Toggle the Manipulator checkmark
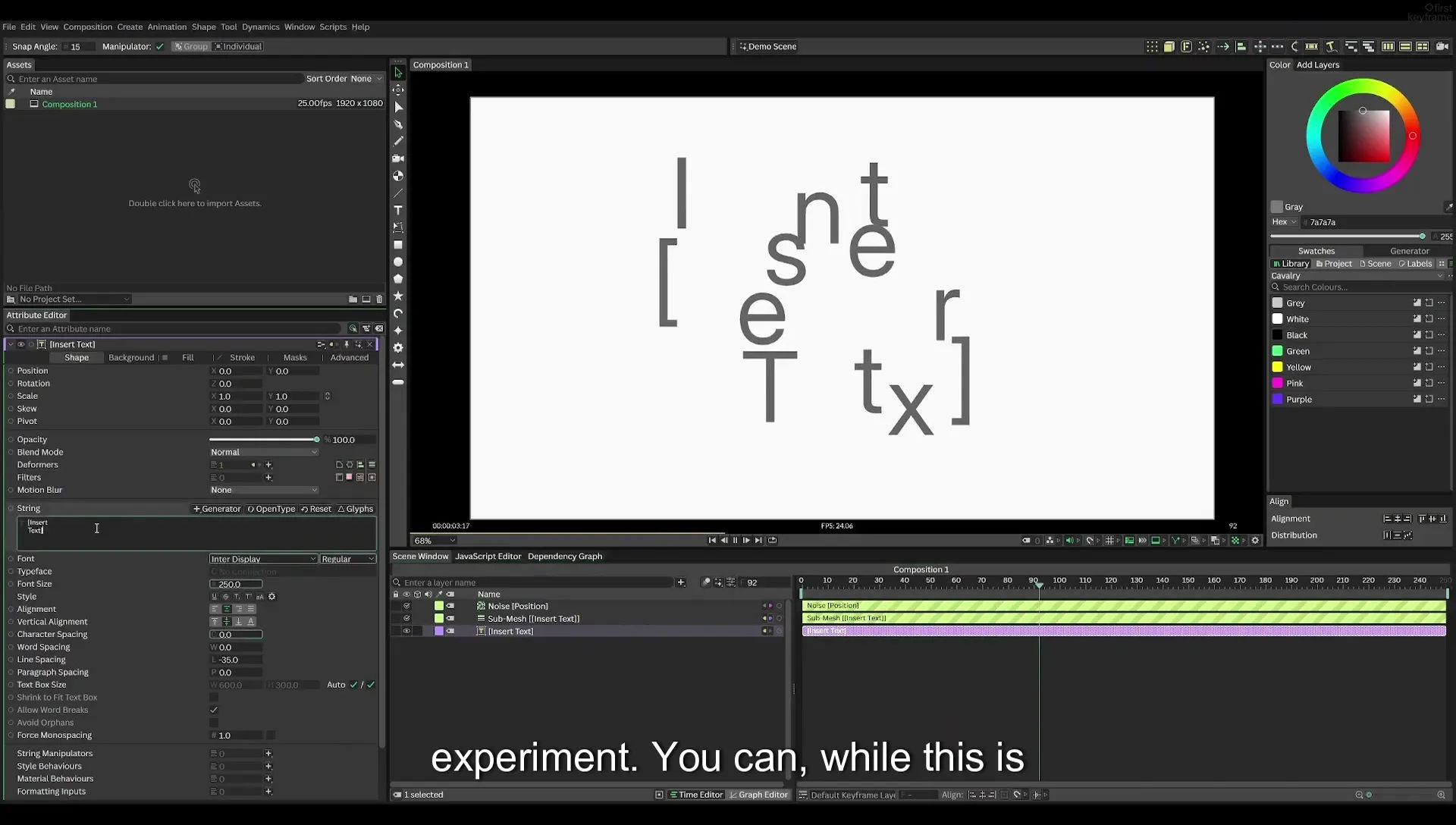 tap(160, 47)
